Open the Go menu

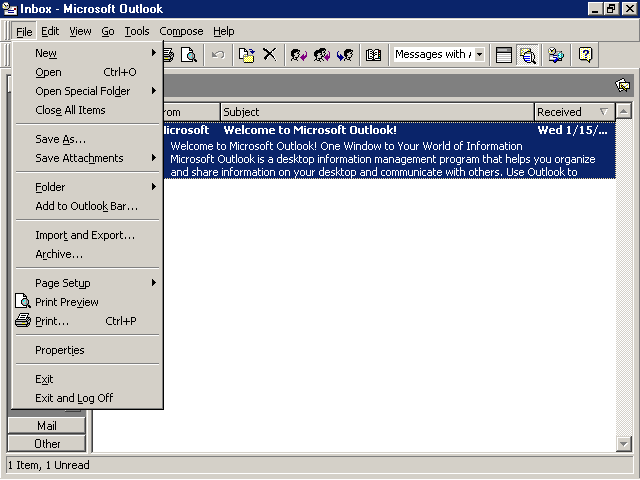[x=108, y=31]
